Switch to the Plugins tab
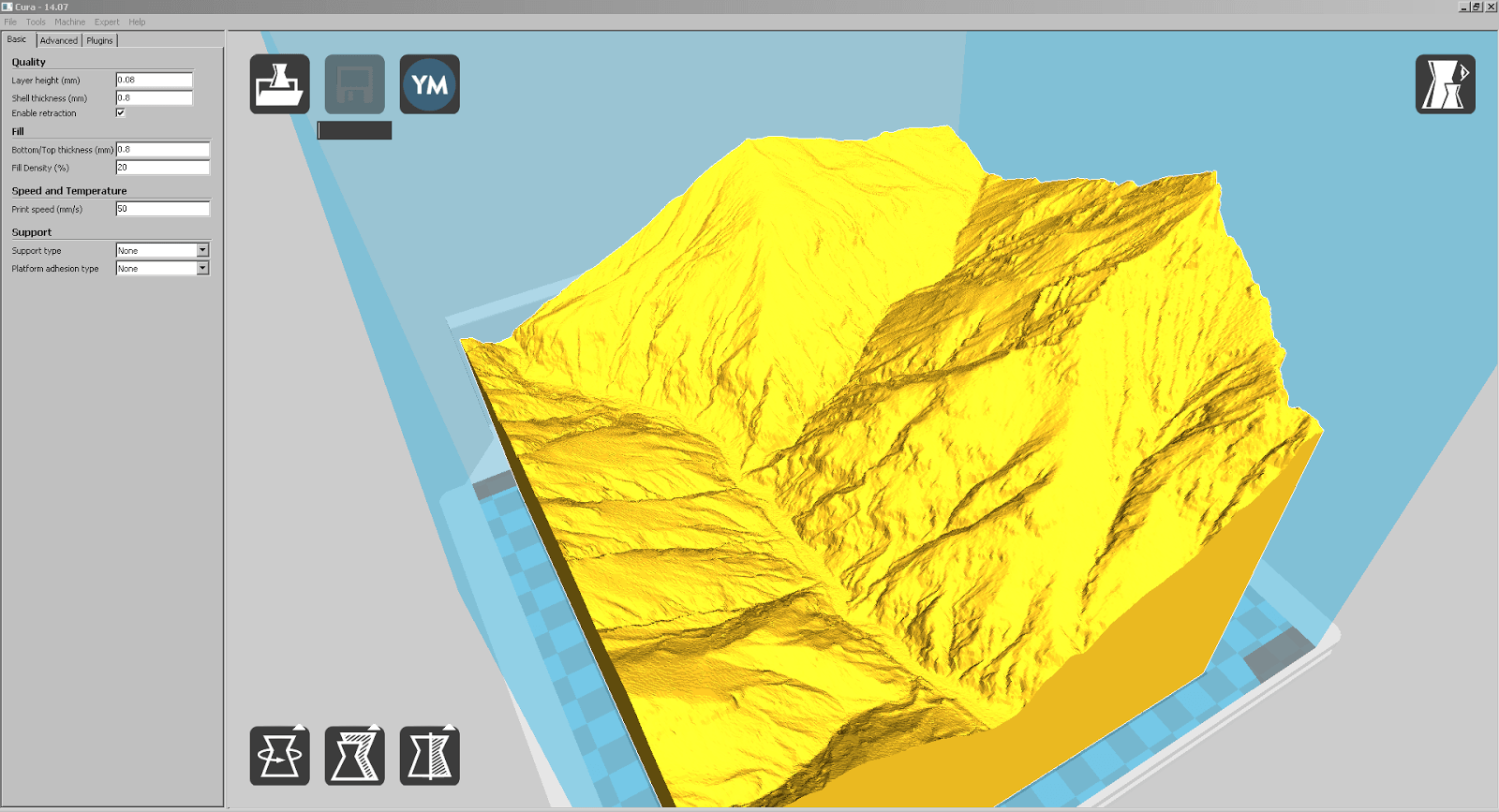This screenshot has height=812, width=1499. [x=100, y=40]
